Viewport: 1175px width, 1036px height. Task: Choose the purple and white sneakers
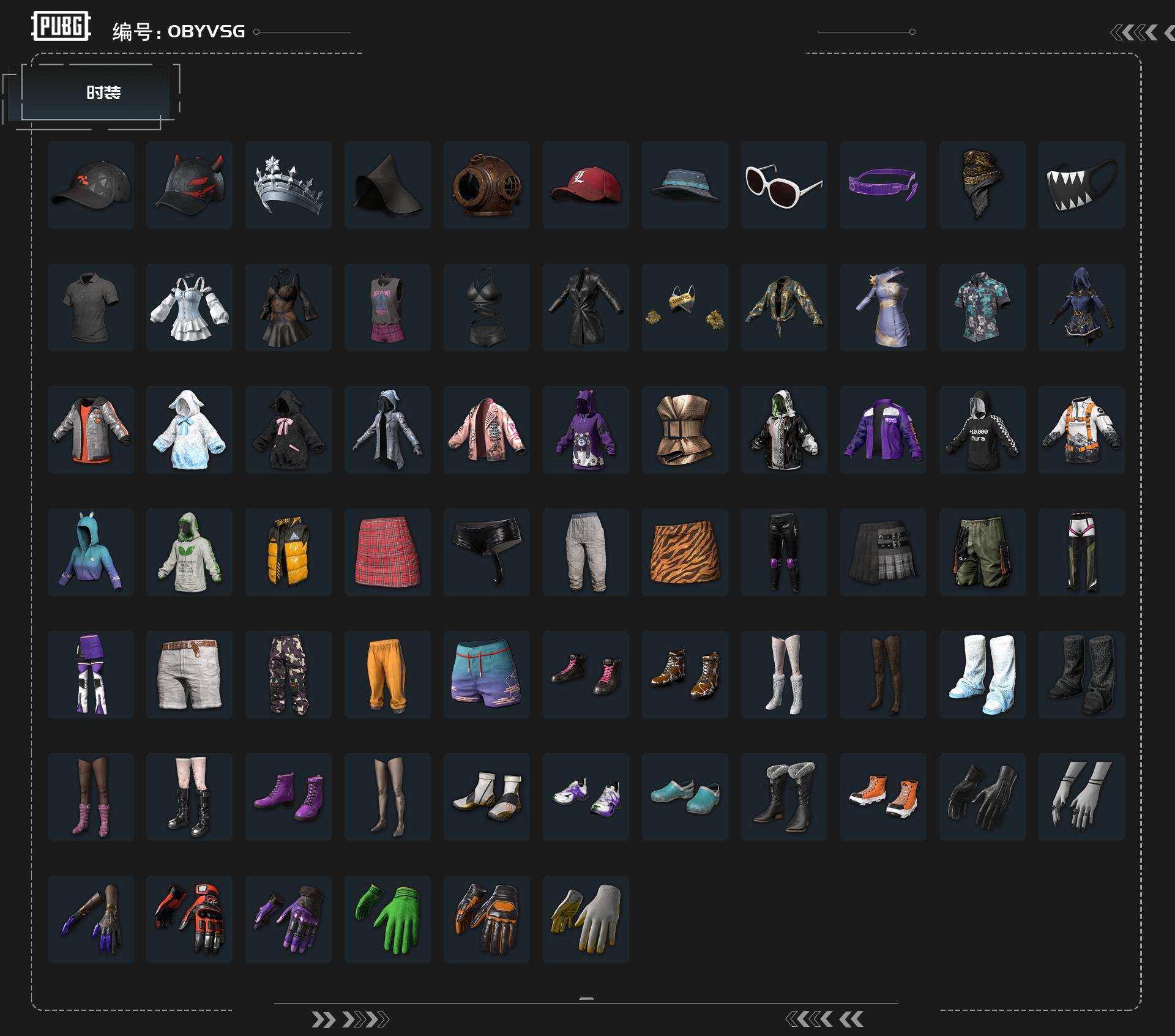[586, 797]
